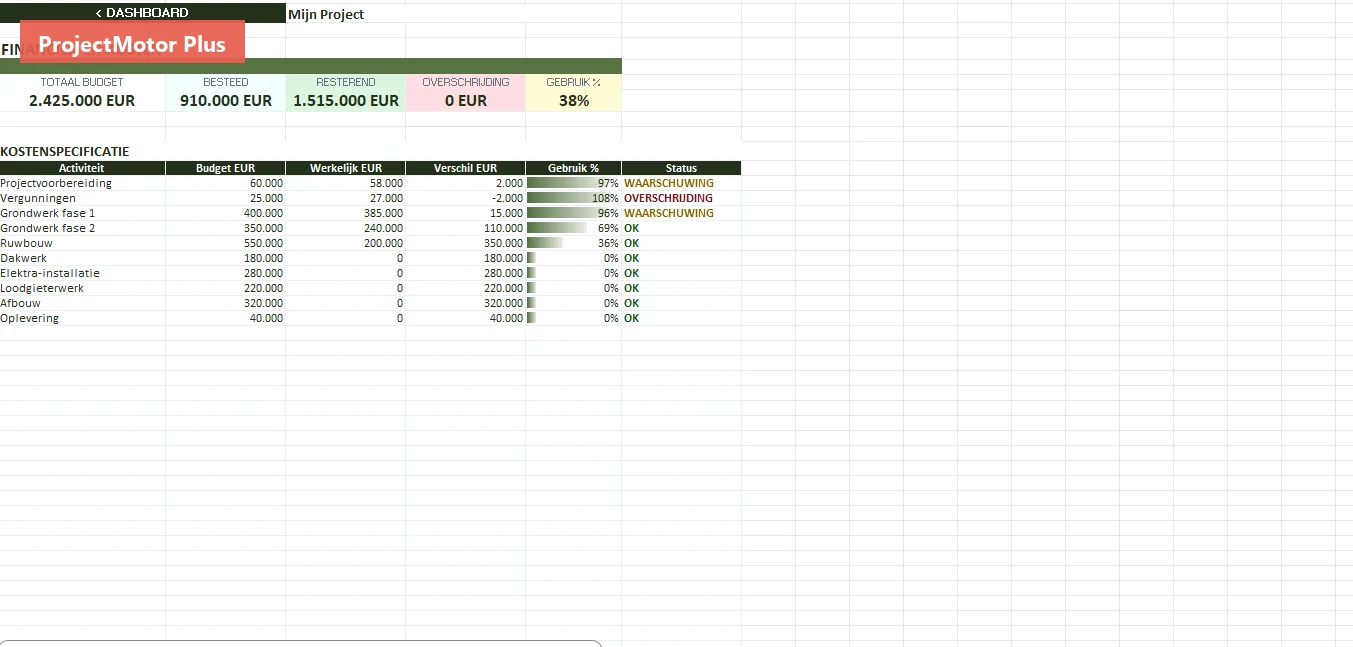Image resolution: width=1353 pixels, height=647 pixels.
Task: Select the Vergunningen OVERSCHRIJDING status cell
Action: tap(681, 198)
